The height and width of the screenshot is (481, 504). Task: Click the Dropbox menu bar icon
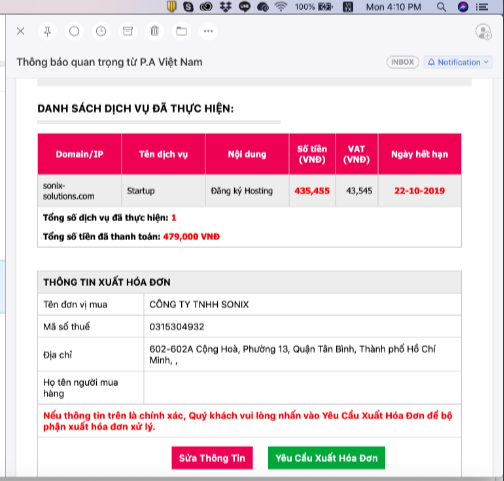point(226,7)
